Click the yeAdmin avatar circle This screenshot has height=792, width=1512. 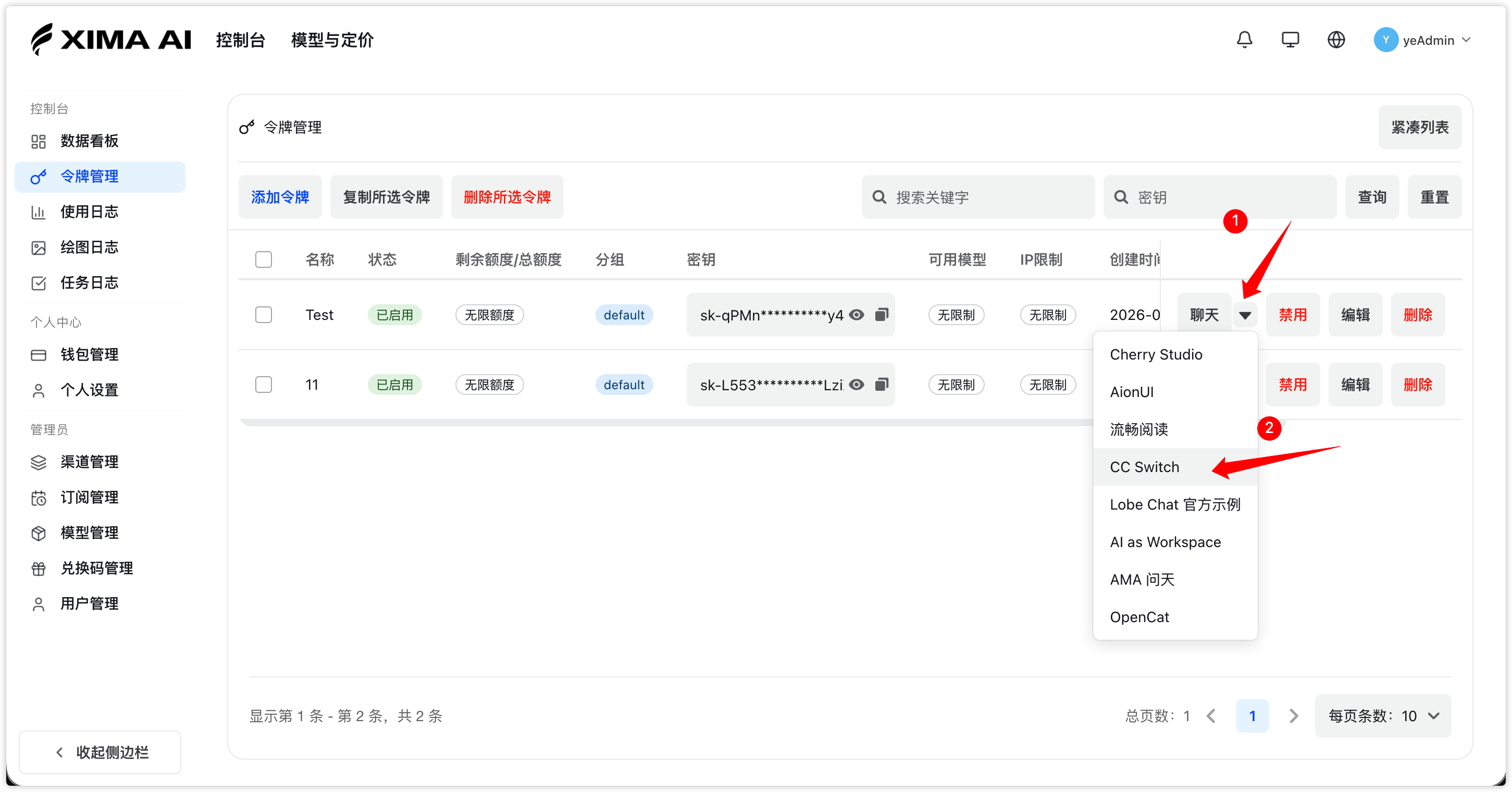coord(1386,40)
